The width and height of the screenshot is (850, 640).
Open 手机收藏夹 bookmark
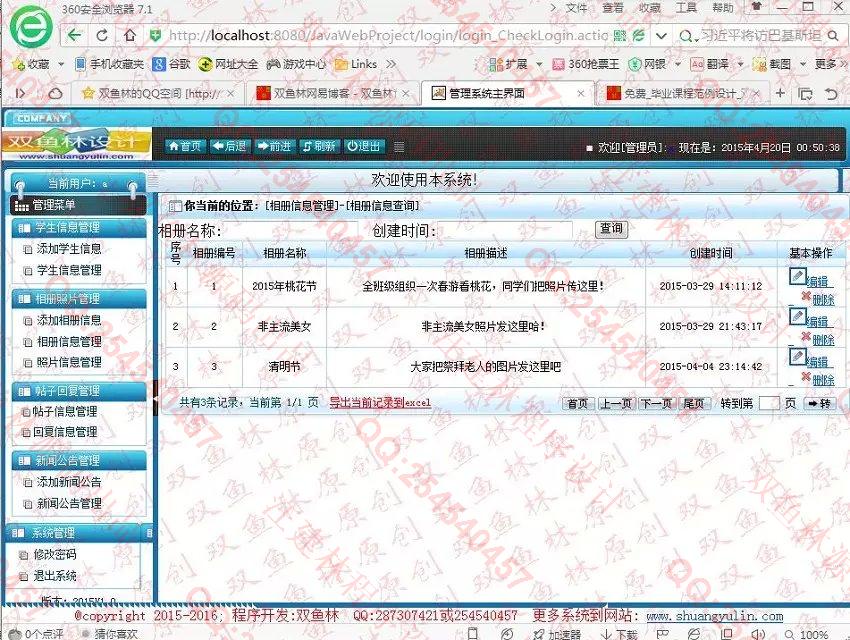pos(110,64)
